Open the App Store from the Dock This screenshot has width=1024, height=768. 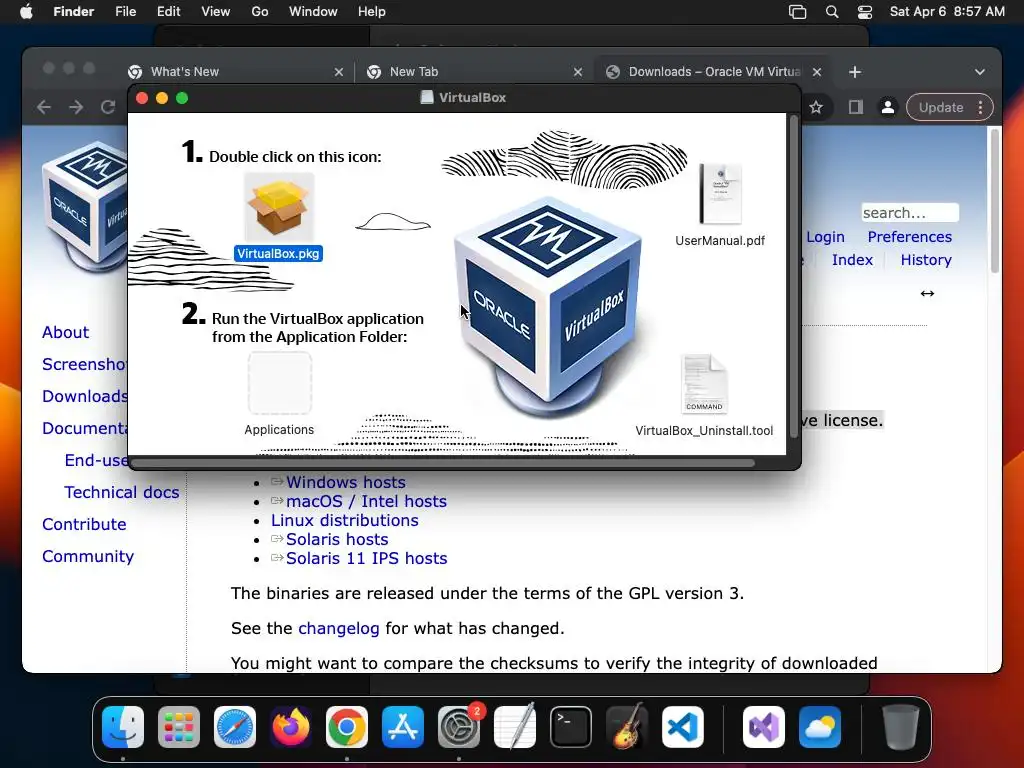403,727
